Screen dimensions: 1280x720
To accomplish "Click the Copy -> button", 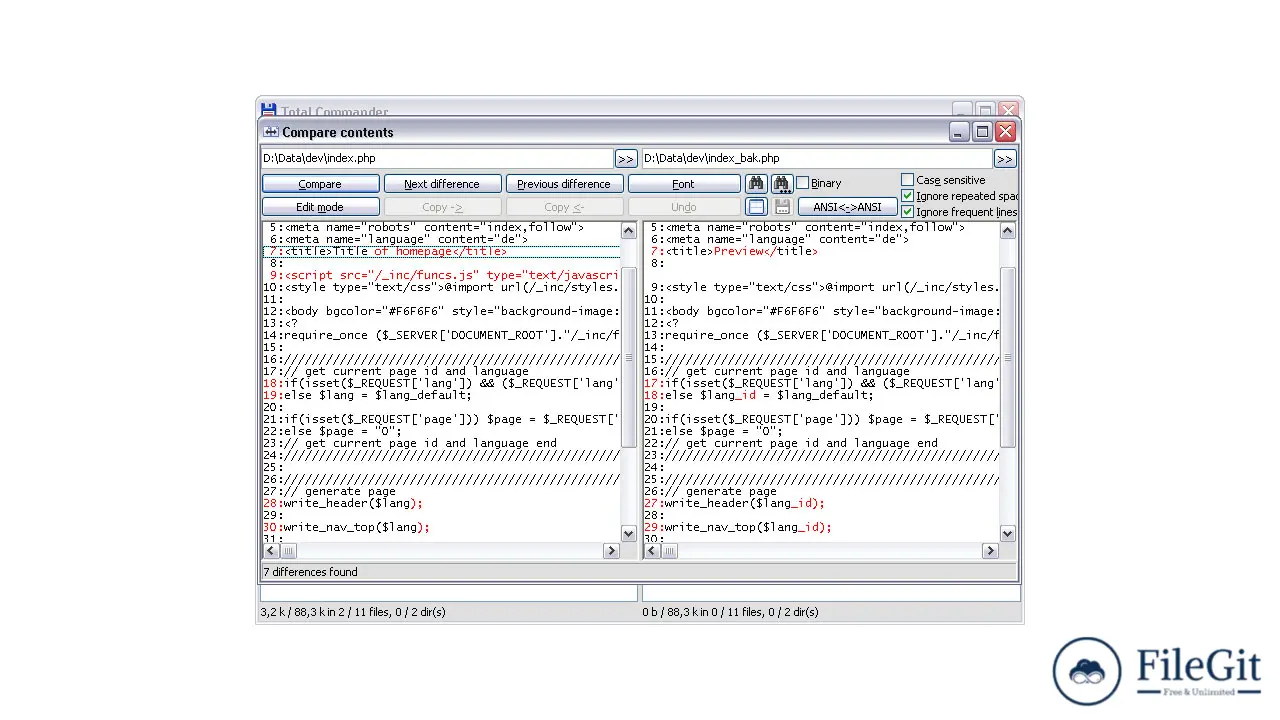I will (x=442, y=207).
